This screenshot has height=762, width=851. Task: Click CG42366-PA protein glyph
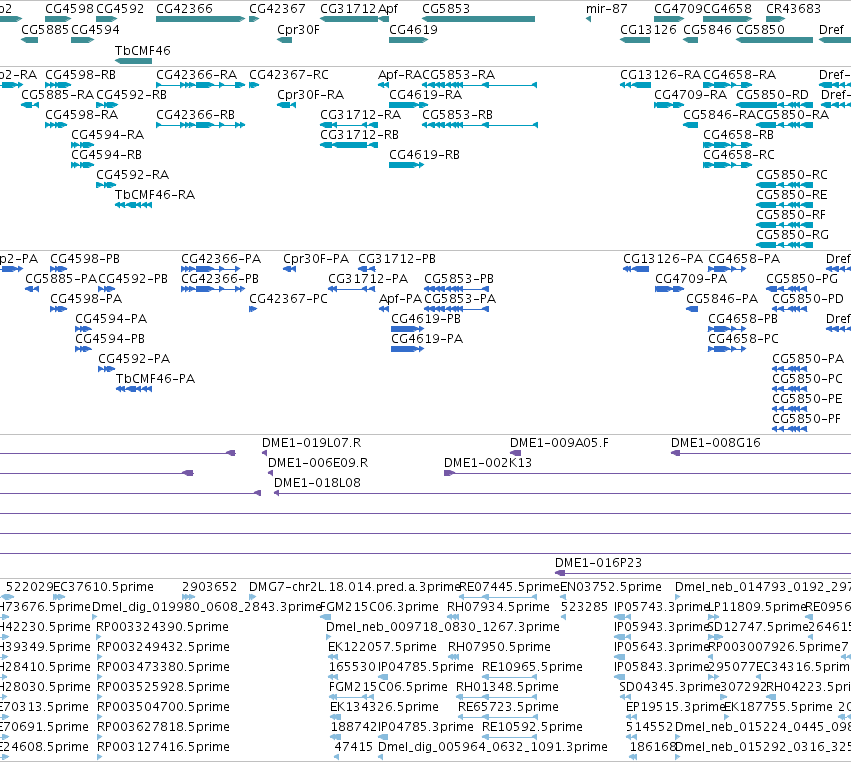[210, 269]
